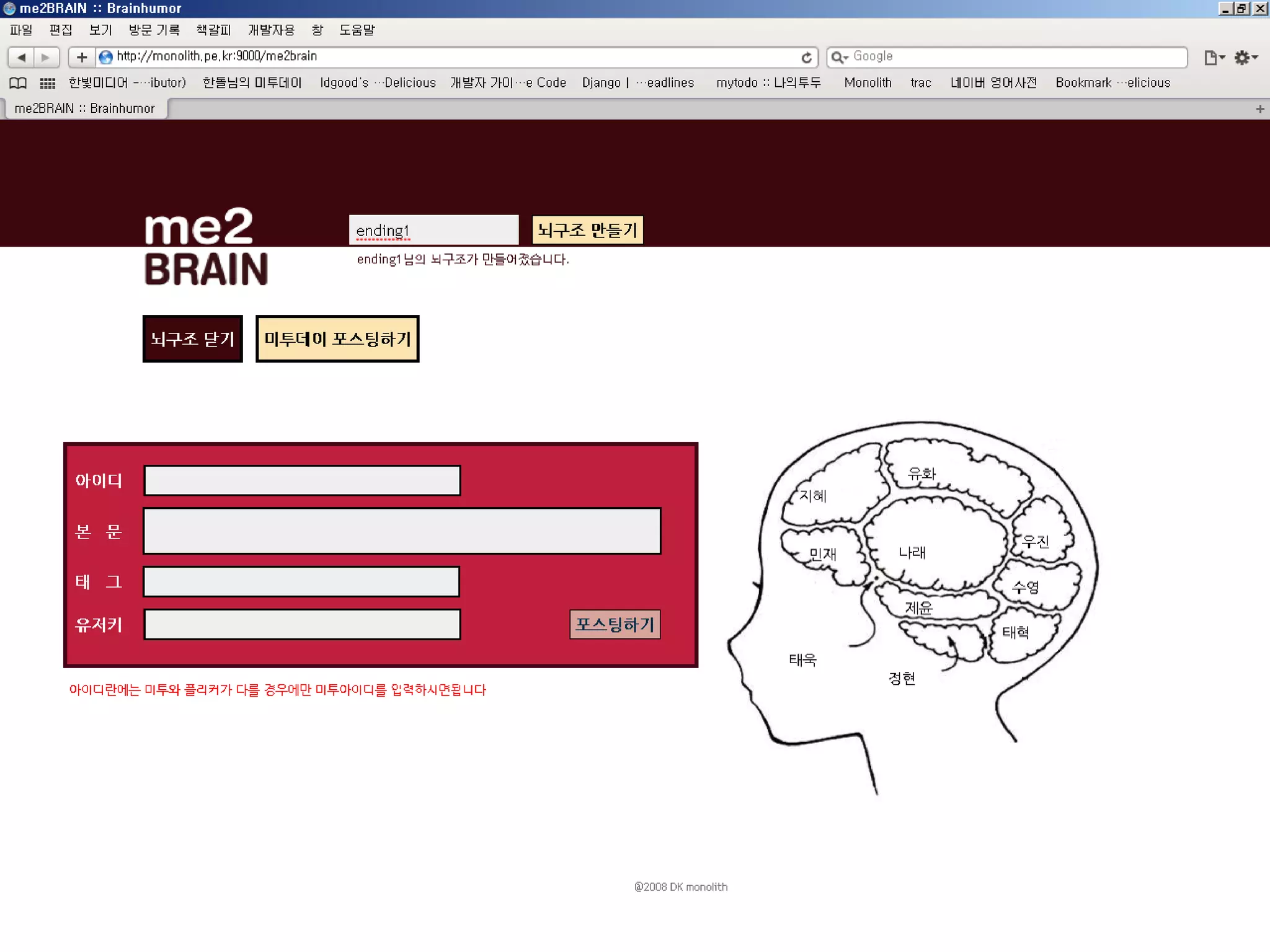Open the 보기 menu
Viewport: 1270px width, 952px height.
[x=100, y=30]
